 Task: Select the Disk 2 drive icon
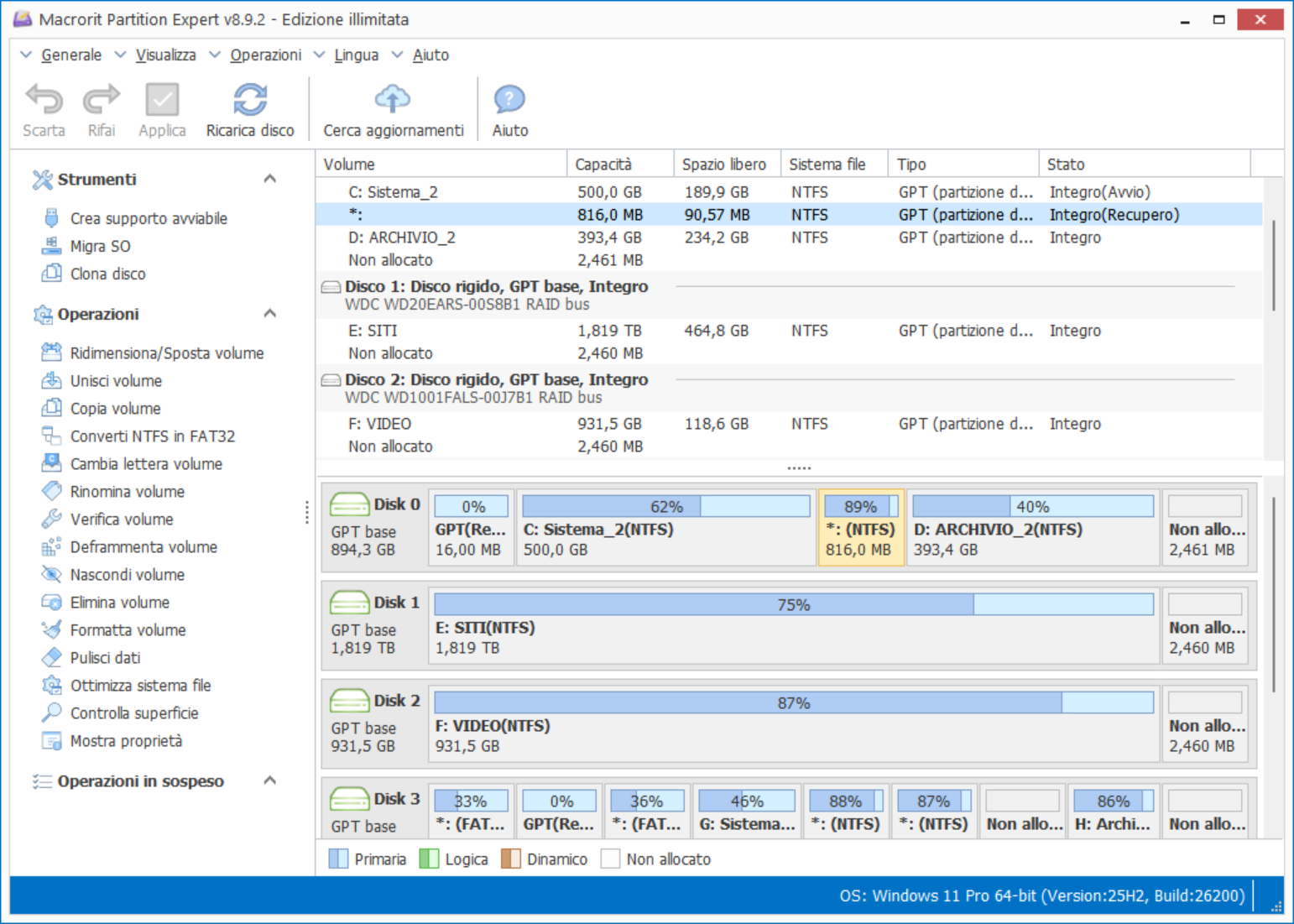[x=350, y=701]
